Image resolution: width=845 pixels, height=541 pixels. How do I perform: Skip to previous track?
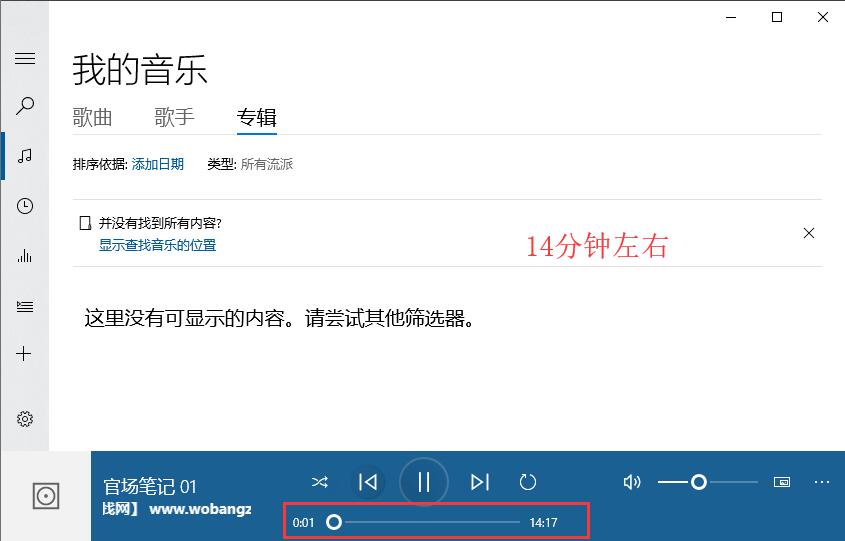pos(369,482)
